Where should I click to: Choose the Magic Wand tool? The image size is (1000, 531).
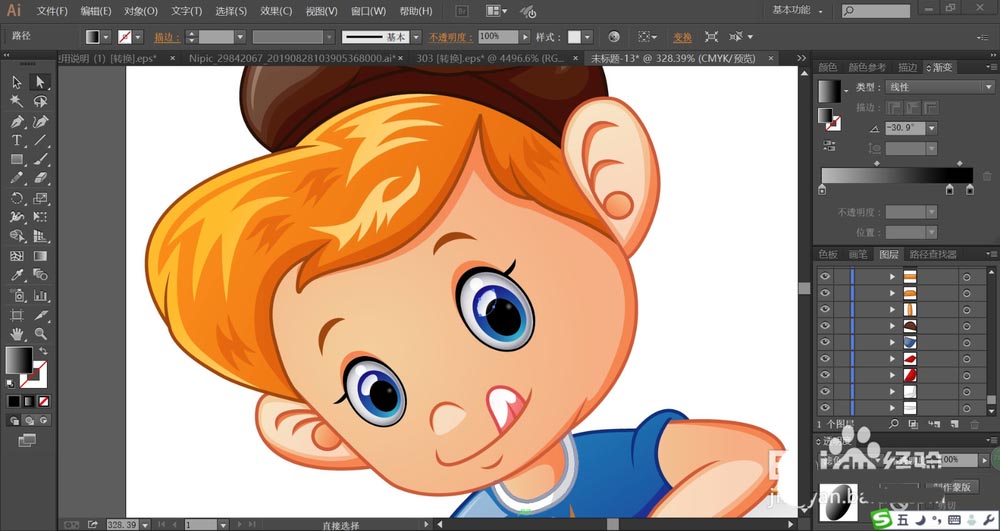pyautogui.click(x=17, y=101)
